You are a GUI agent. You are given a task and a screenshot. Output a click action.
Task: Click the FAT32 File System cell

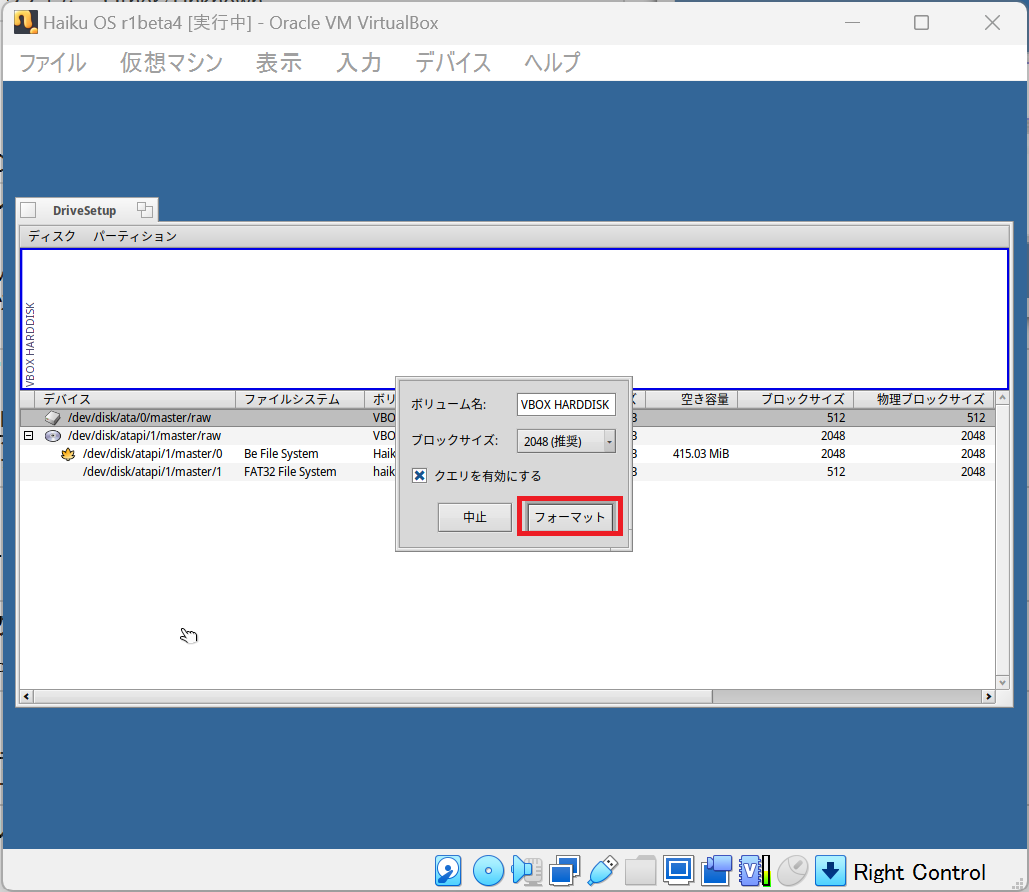290,472
